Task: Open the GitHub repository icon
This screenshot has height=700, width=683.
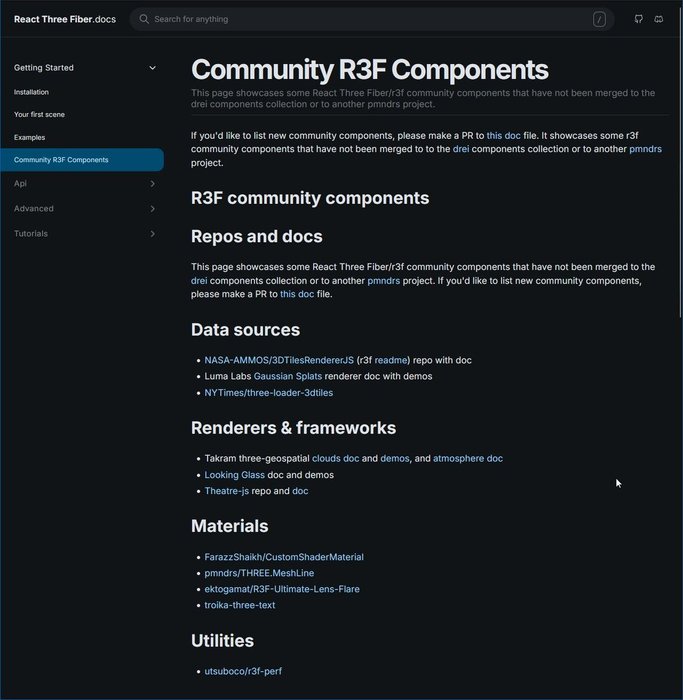Action: click(x=639, y=19)
